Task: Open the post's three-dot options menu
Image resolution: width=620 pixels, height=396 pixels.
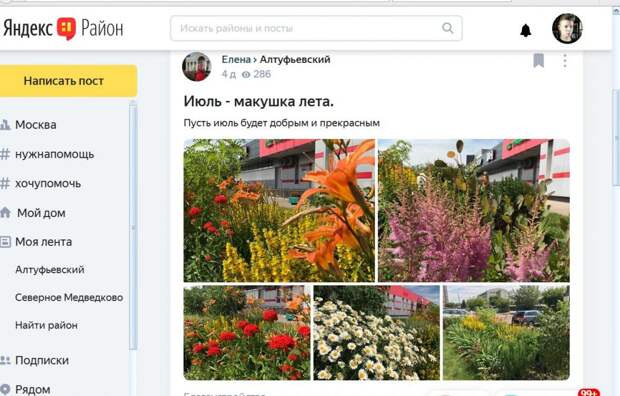Action: [565, 61]
